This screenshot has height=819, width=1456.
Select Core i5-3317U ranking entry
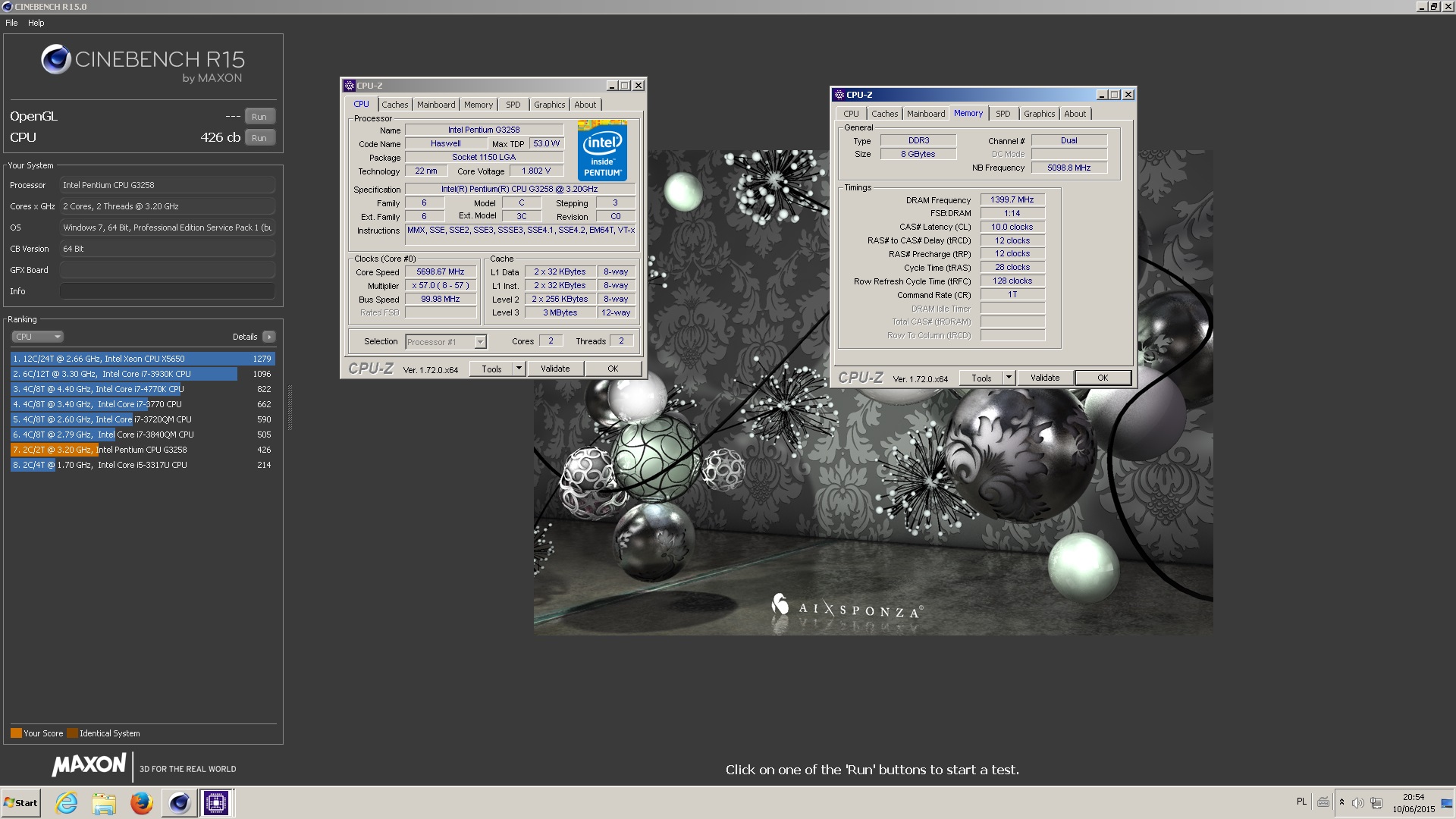click(143, 465)
